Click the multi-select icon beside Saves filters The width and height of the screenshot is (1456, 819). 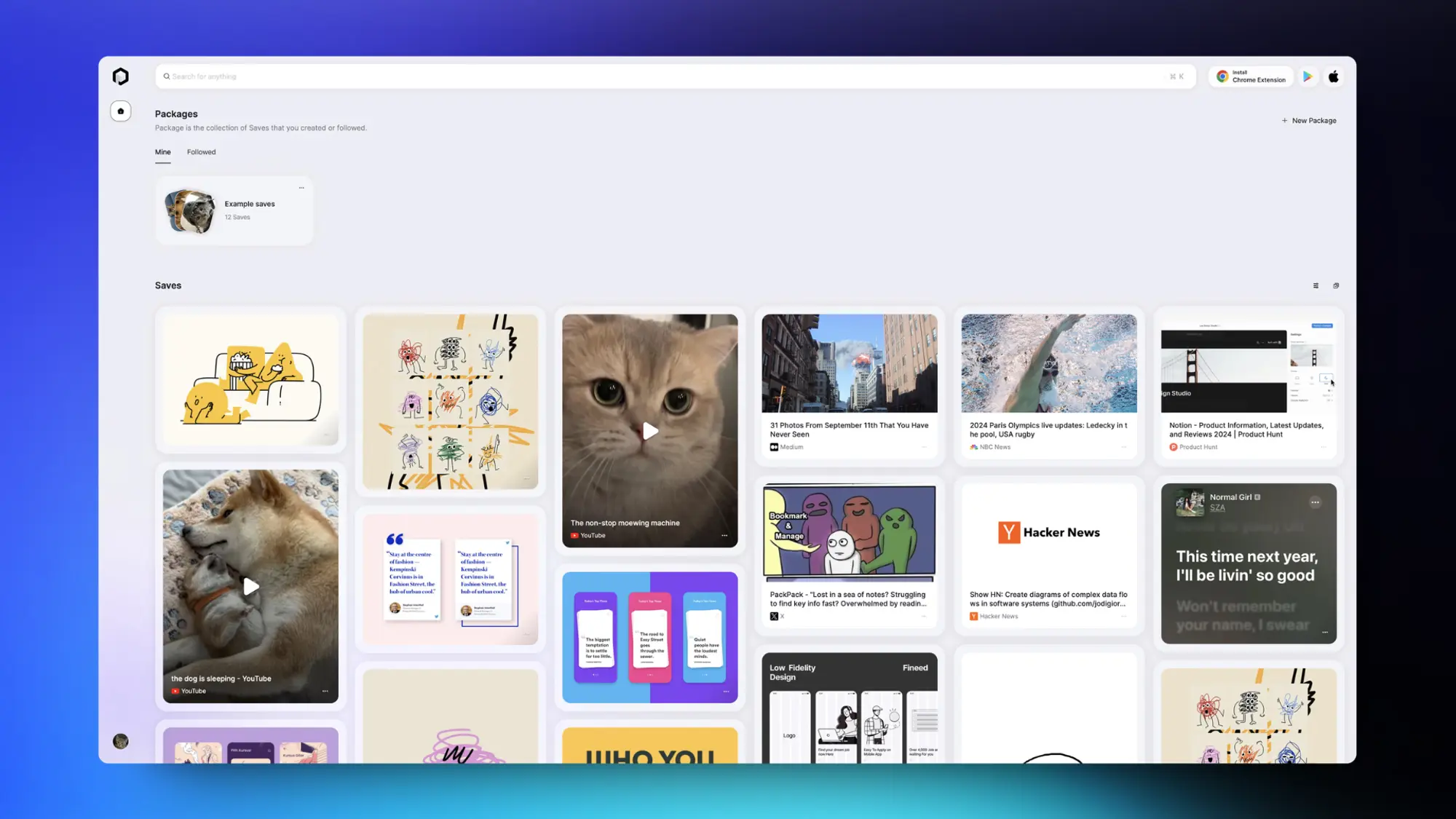pyautogui.click(x=1336, y=285)
